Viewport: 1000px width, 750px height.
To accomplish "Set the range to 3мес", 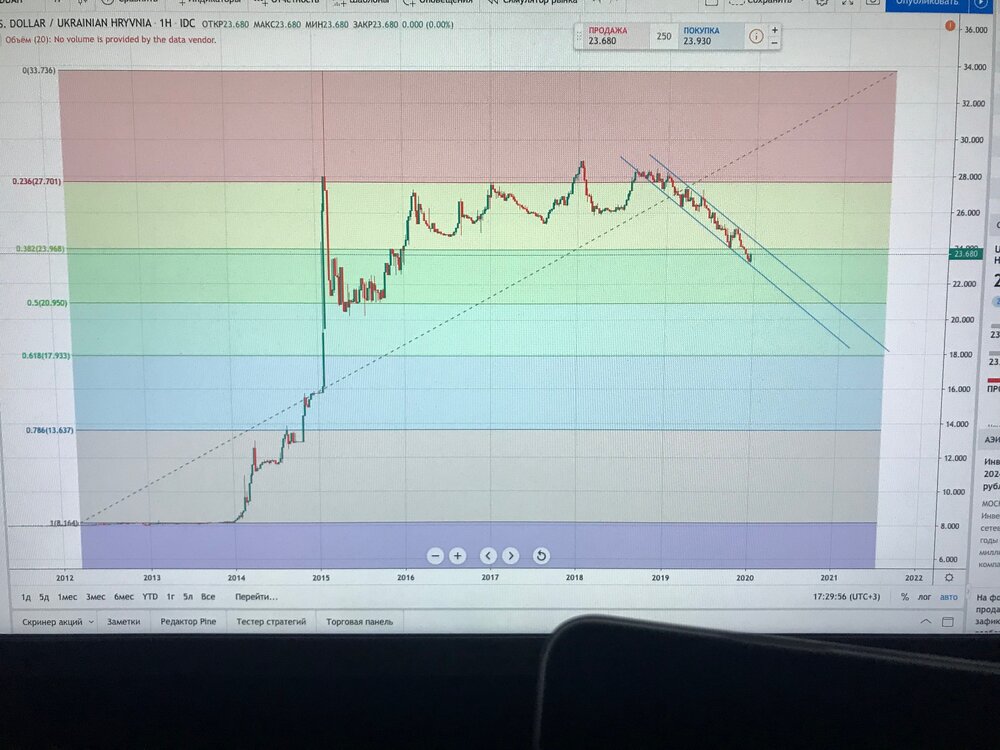I will (x=96, y=597).
